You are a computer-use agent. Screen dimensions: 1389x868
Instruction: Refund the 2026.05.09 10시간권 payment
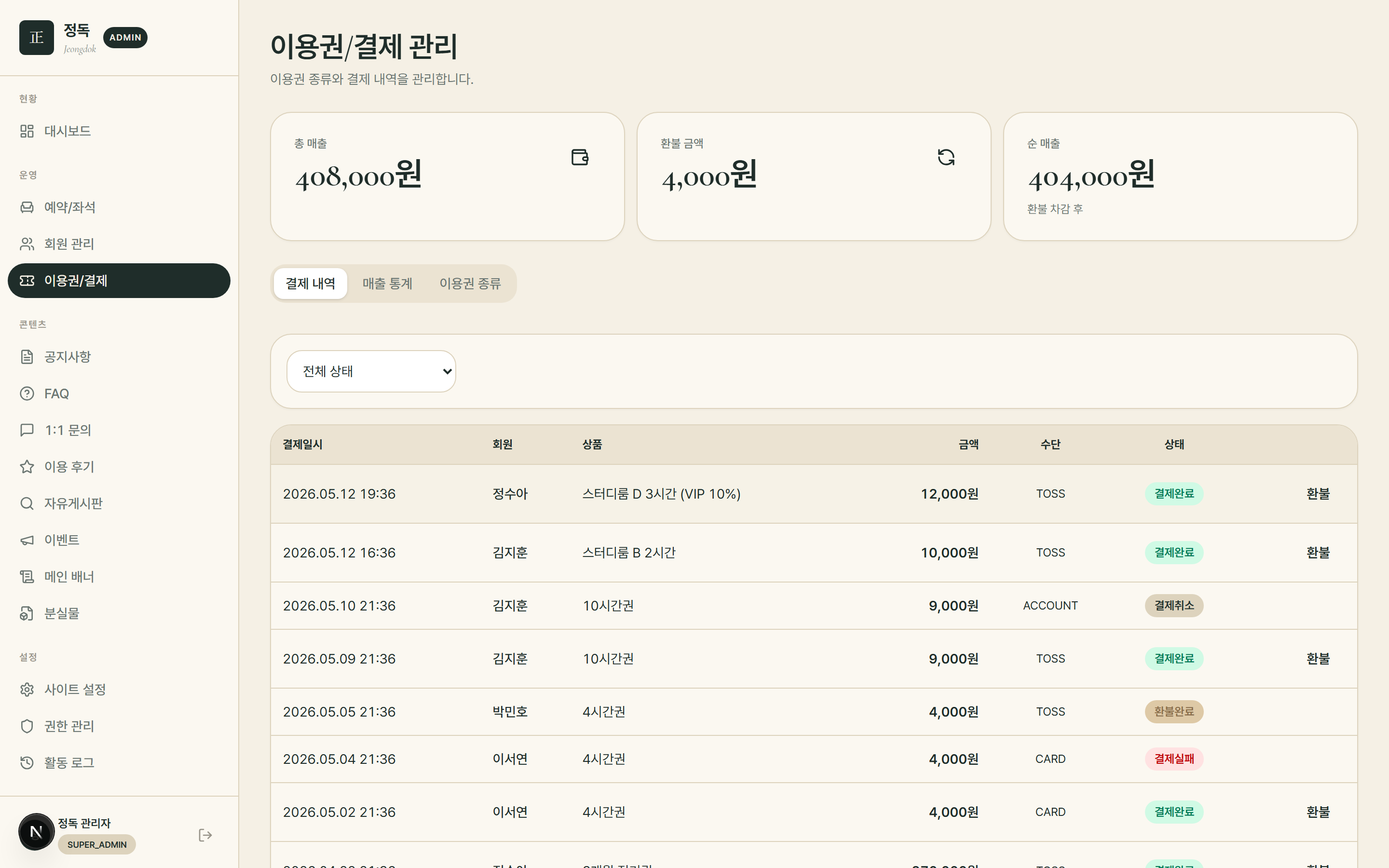[1318, 658]
